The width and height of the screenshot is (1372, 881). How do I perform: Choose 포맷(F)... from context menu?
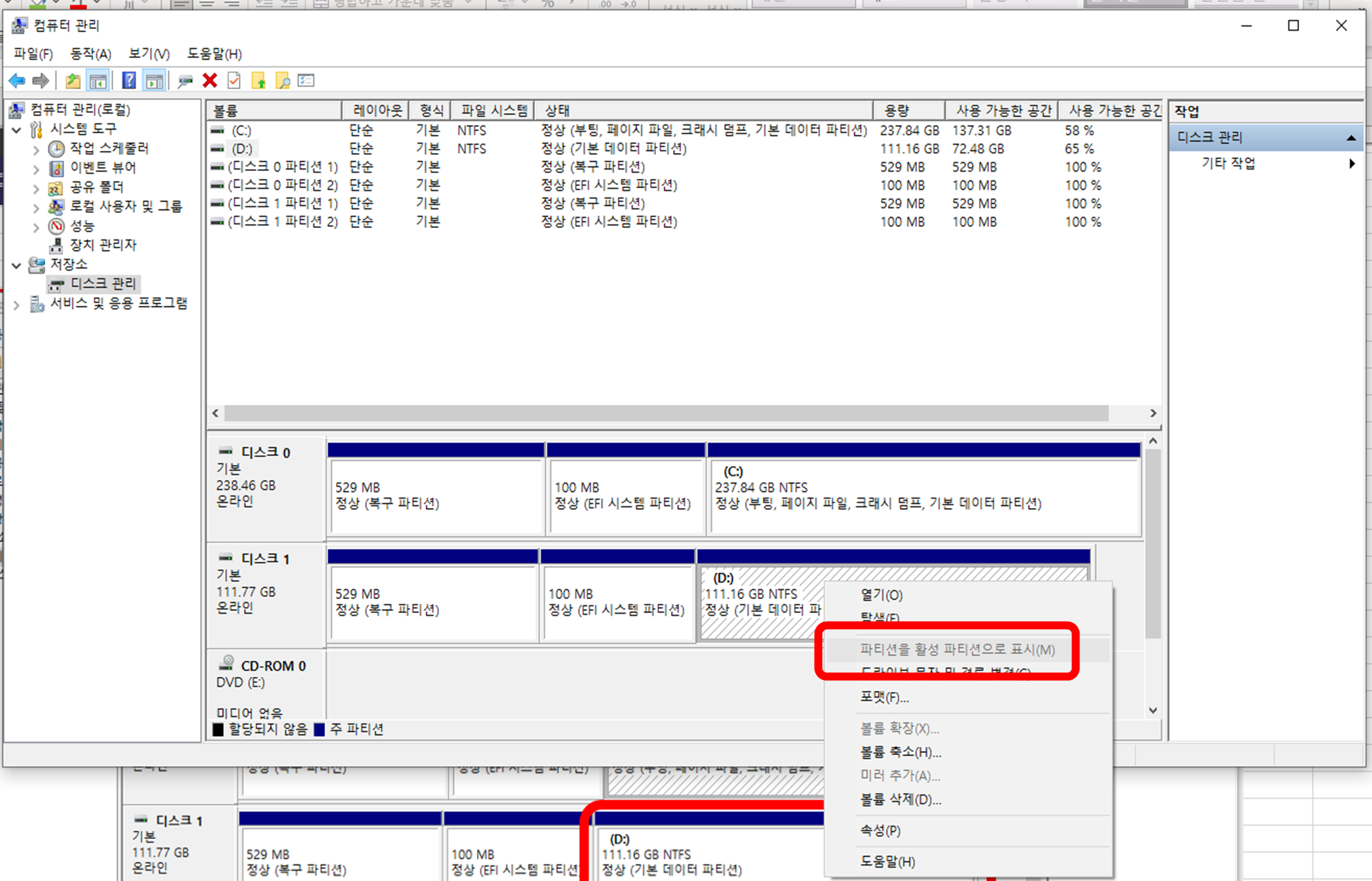884,697
